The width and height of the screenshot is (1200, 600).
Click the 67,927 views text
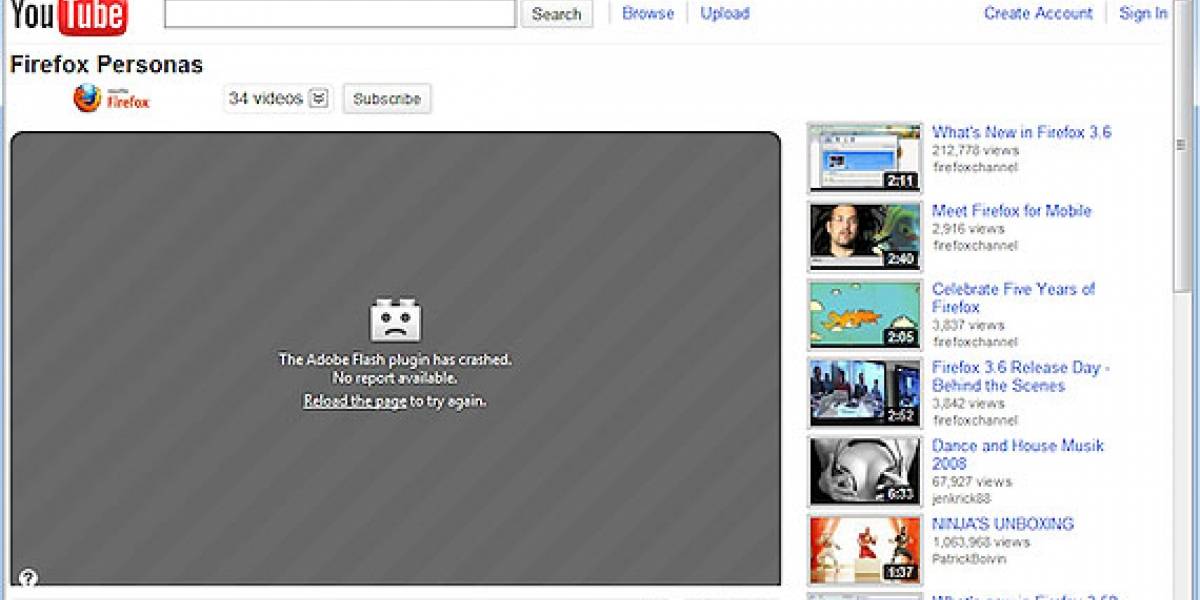click(x=972, y=482)
